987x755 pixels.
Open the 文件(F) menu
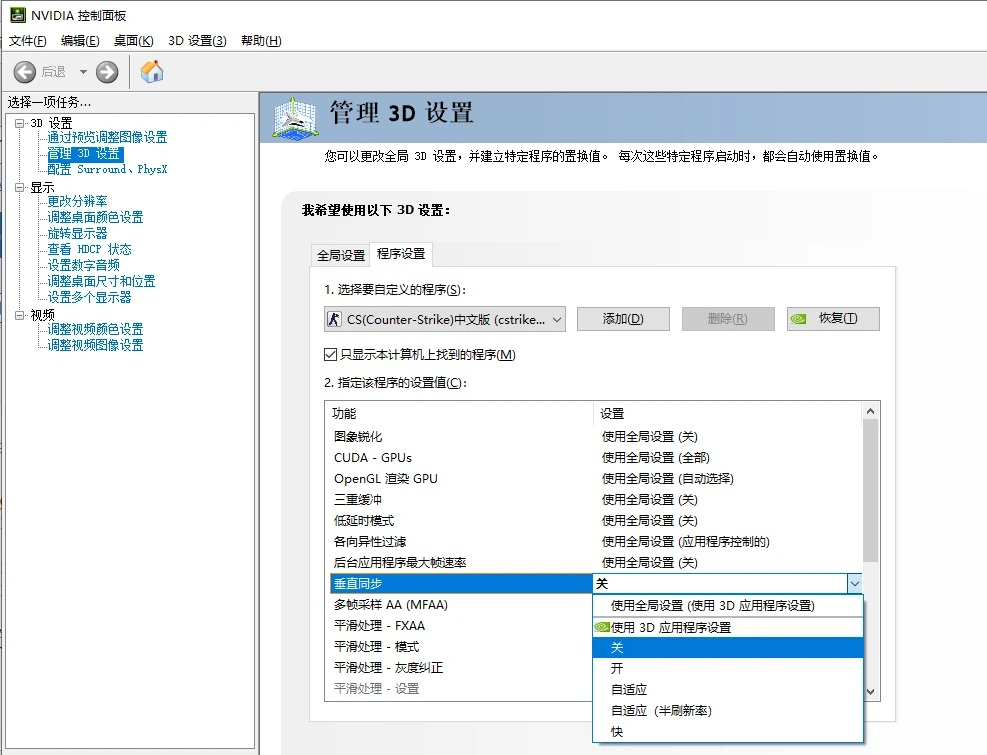(x=28, y=41)
